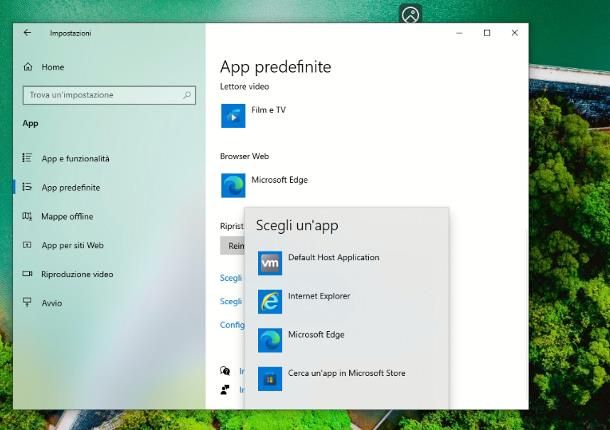
Task: Click the help chat bubble icon
Action: [225, 370]
